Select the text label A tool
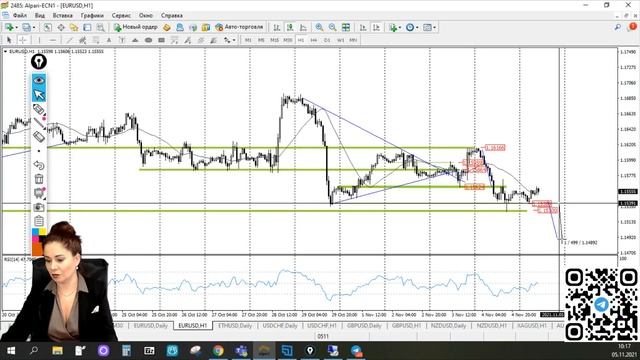This screenshot has width=640, height=360. pos(109,40)
